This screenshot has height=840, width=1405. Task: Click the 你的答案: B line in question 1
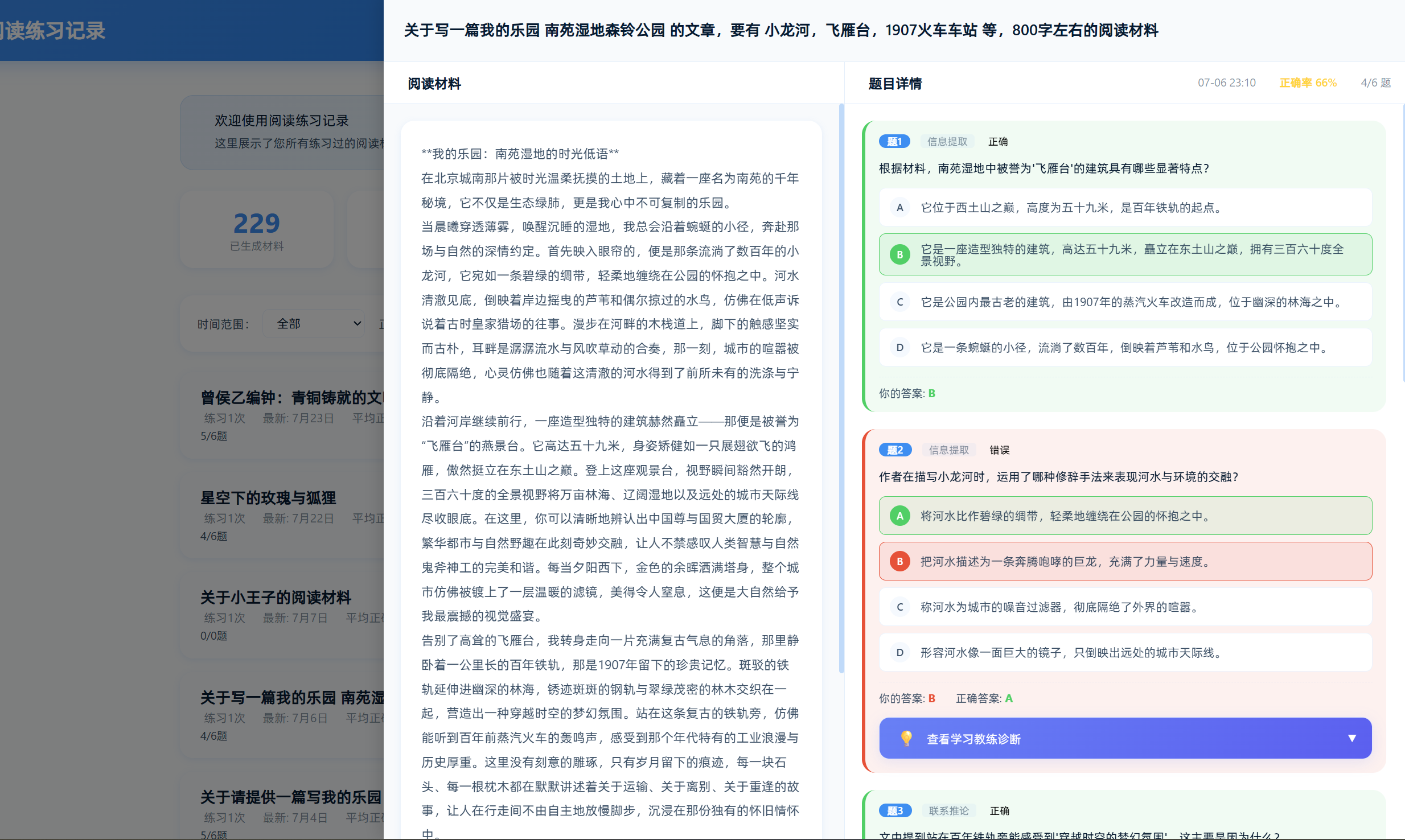pyautogui.click(x=907, y=394)
